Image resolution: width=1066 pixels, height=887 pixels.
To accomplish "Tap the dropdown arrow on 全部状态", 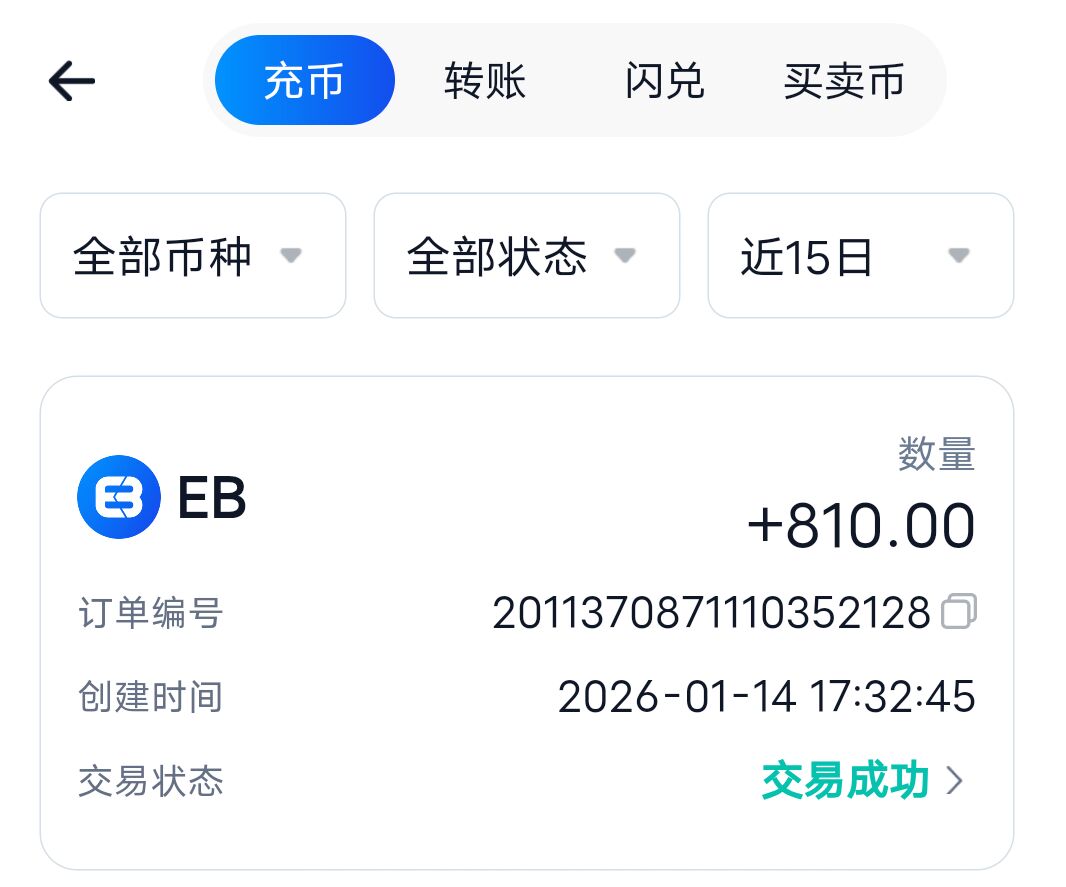I will pyautogui.click(x=625, y=257).
